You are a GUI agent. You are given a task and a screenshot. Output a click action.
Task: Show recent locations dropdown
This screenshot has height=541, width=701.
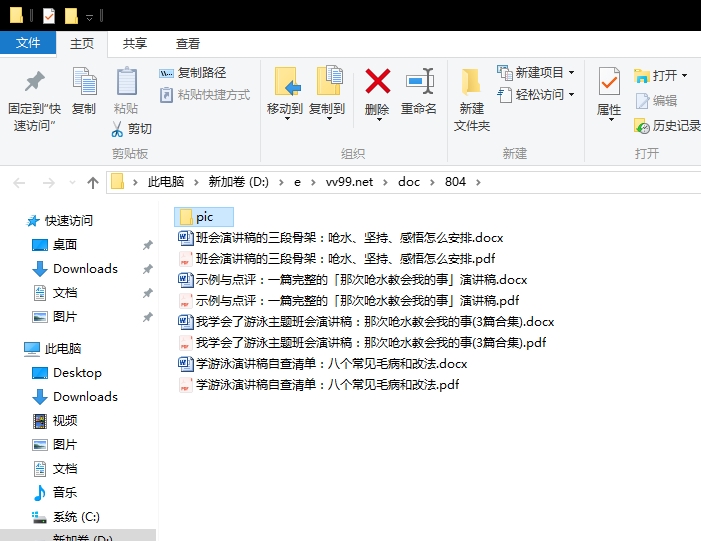72,182
